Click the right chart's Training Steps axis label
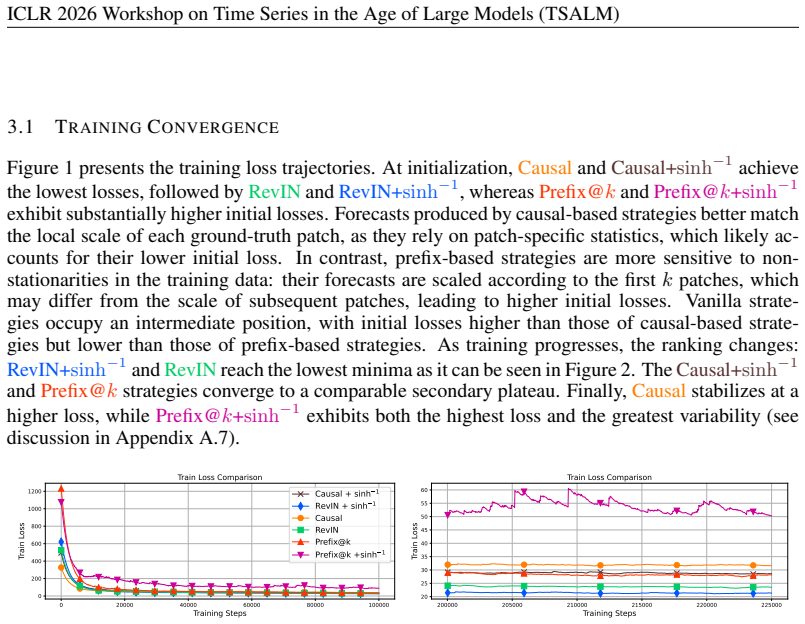Screen dimensions: 805x624 [x=609, y=613]
